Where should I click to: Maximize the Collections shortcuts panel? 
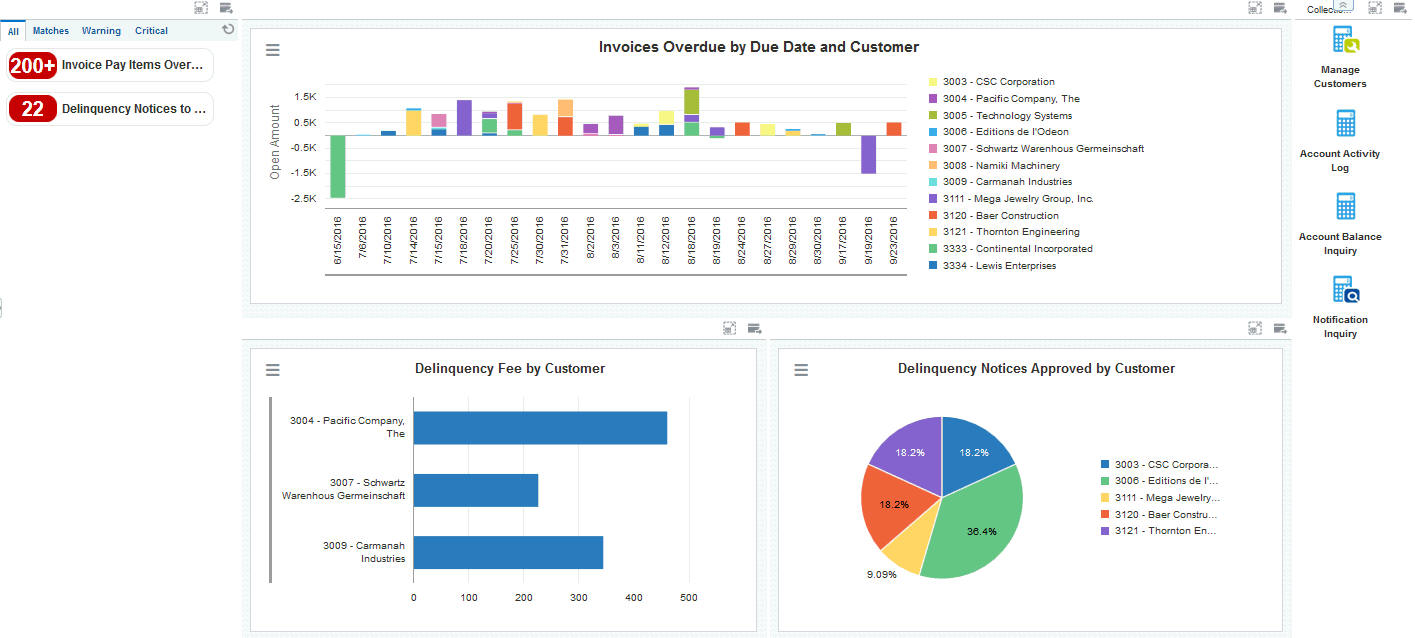coord(1375,8)
